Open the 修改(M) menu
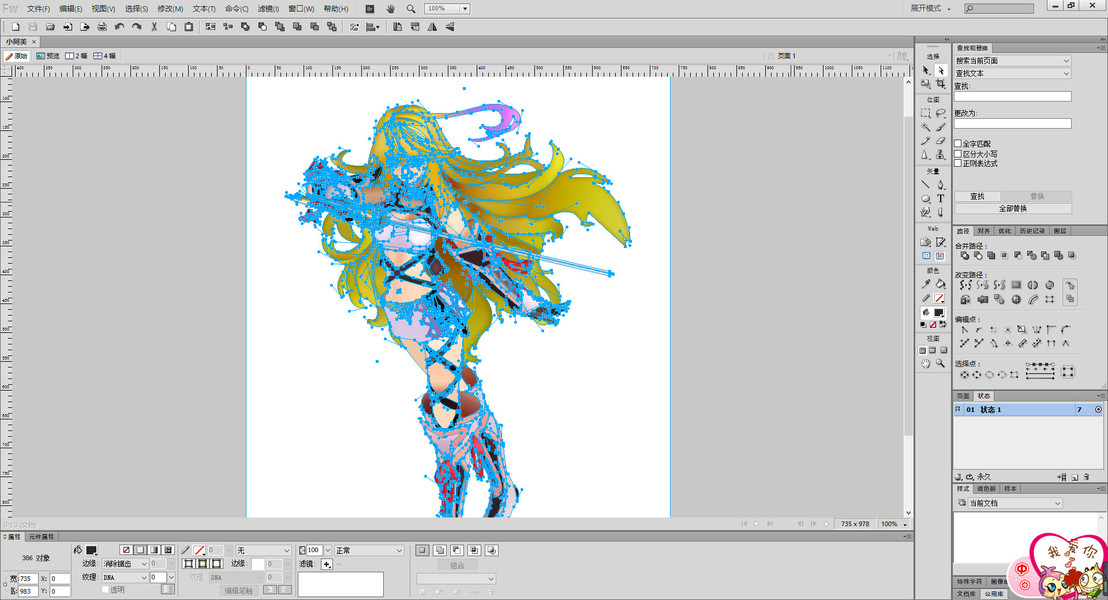The height and width of the screenshot is (600, 1108). coord(170,8)
